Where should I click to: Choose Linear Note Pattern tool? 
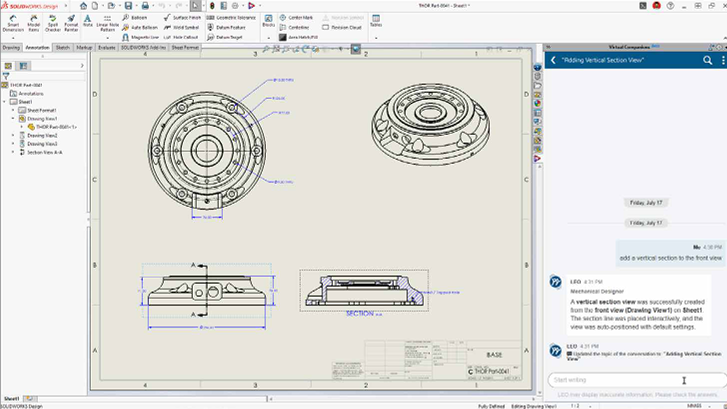pos(108,23)
